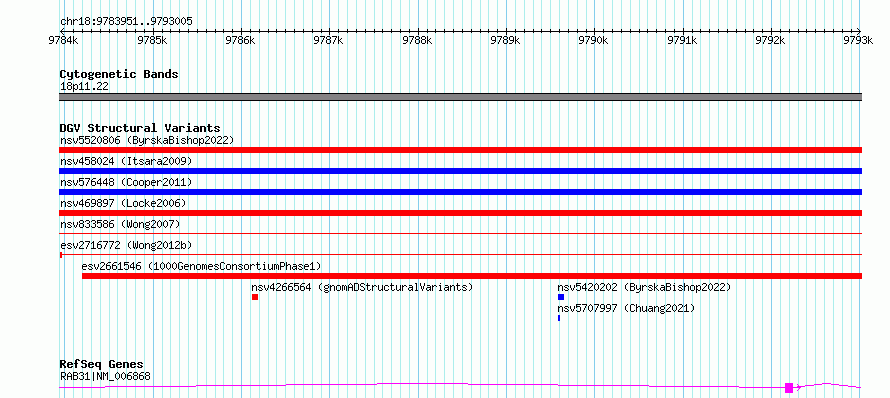Viewport: 890px width, 398px height.
Task: Click the small red nsv4266564 gnomAD variant block
Action: click(x=255, y=297)
